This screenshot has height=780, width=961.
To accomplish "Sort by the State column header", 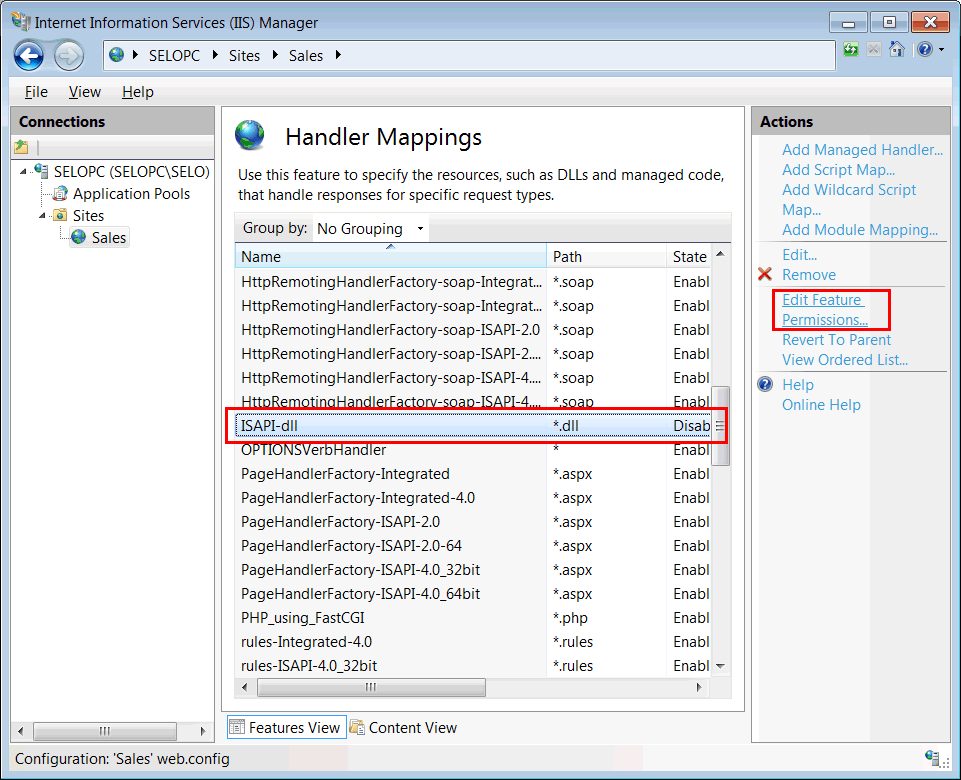I will click(688, 256).
